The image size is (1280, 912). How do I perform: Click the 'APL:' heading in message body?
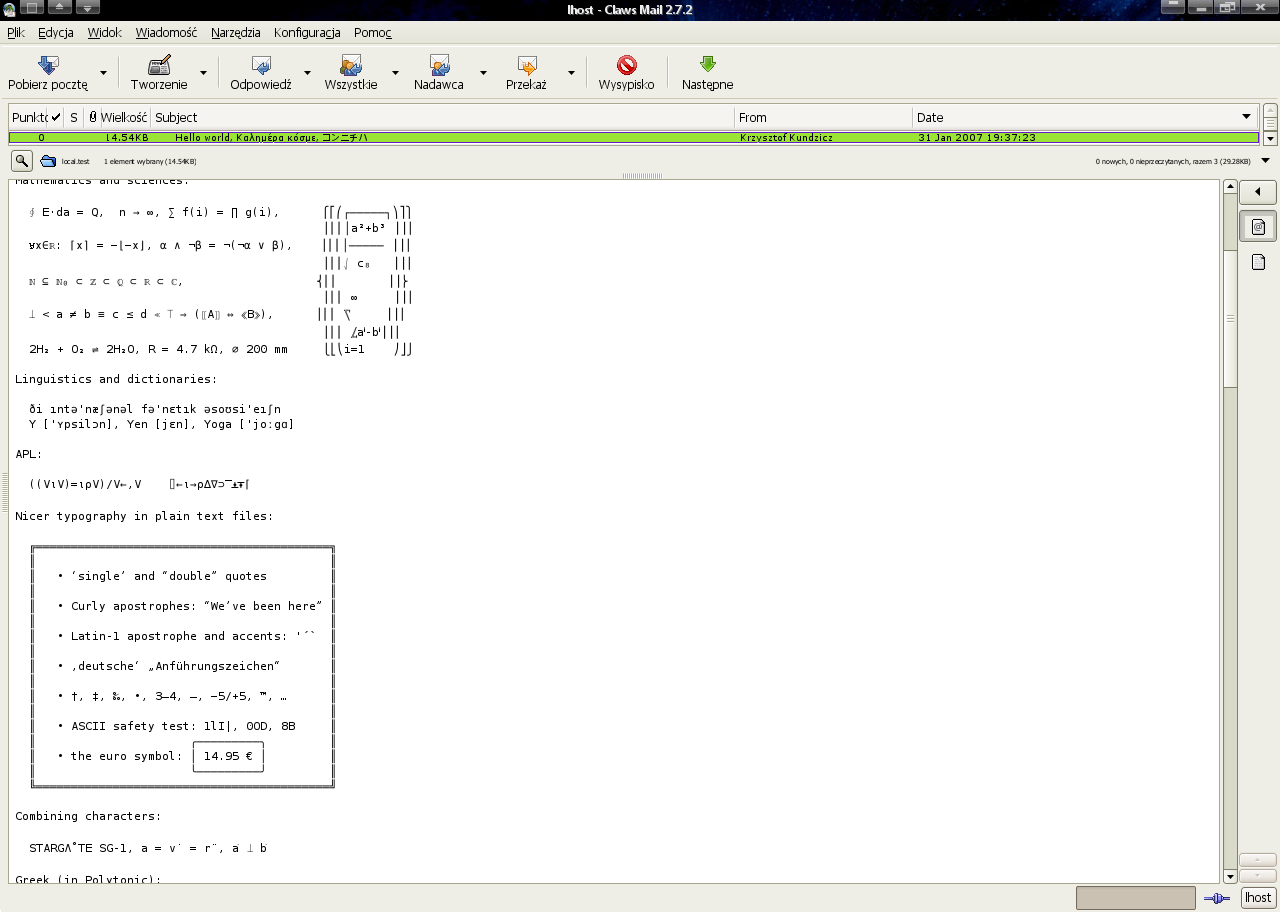(29, 454)
